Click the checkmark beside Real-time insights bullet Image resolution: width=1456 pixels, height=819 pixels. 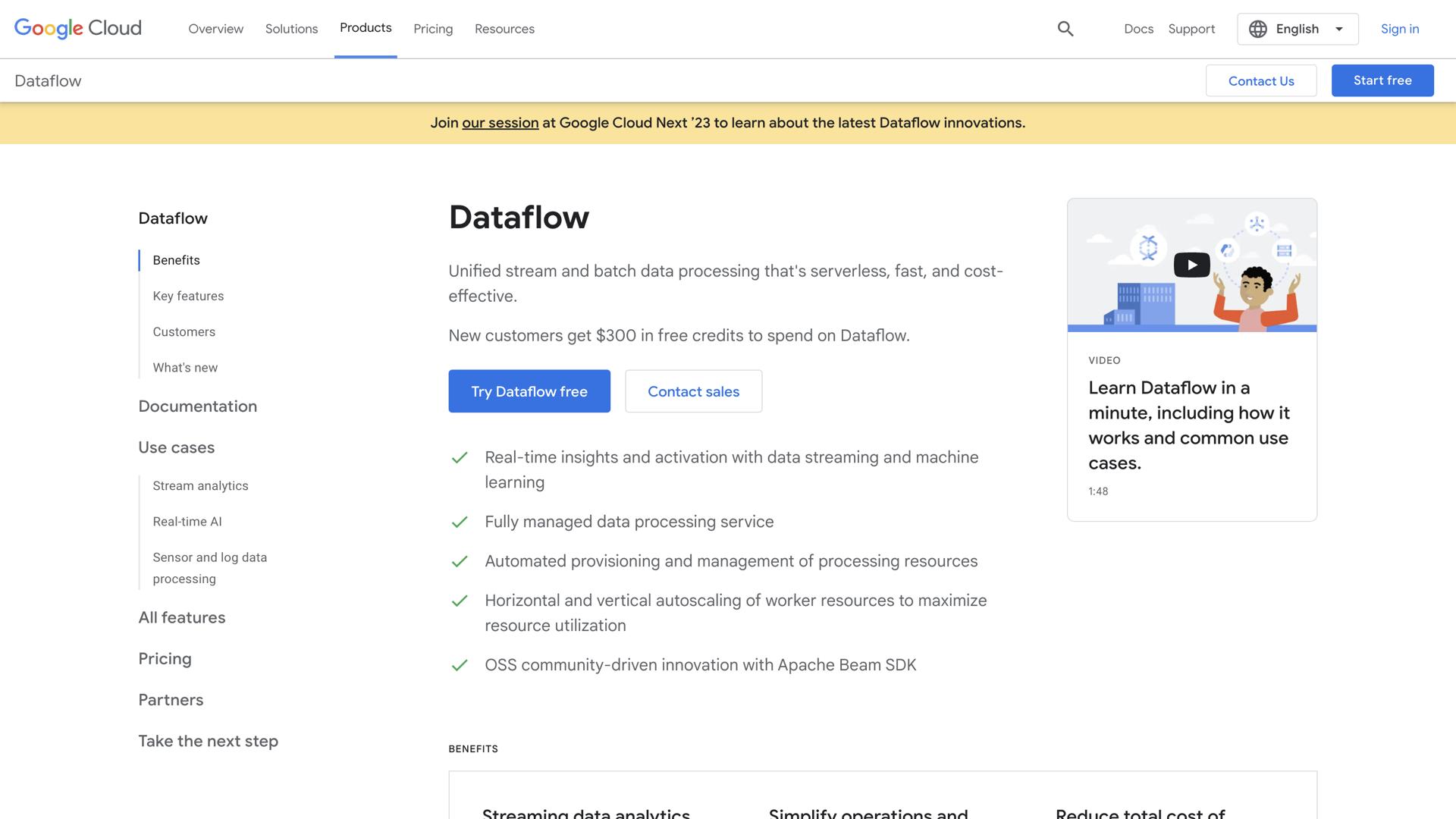(460, 458)
